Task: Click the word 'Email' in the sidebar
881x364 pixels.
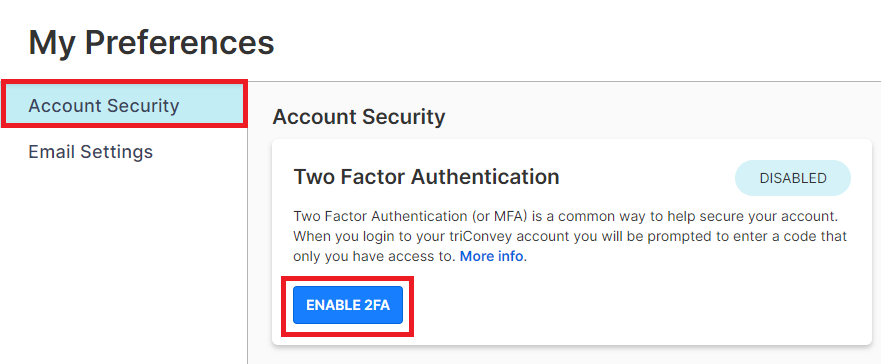Action: click(51, 152)
